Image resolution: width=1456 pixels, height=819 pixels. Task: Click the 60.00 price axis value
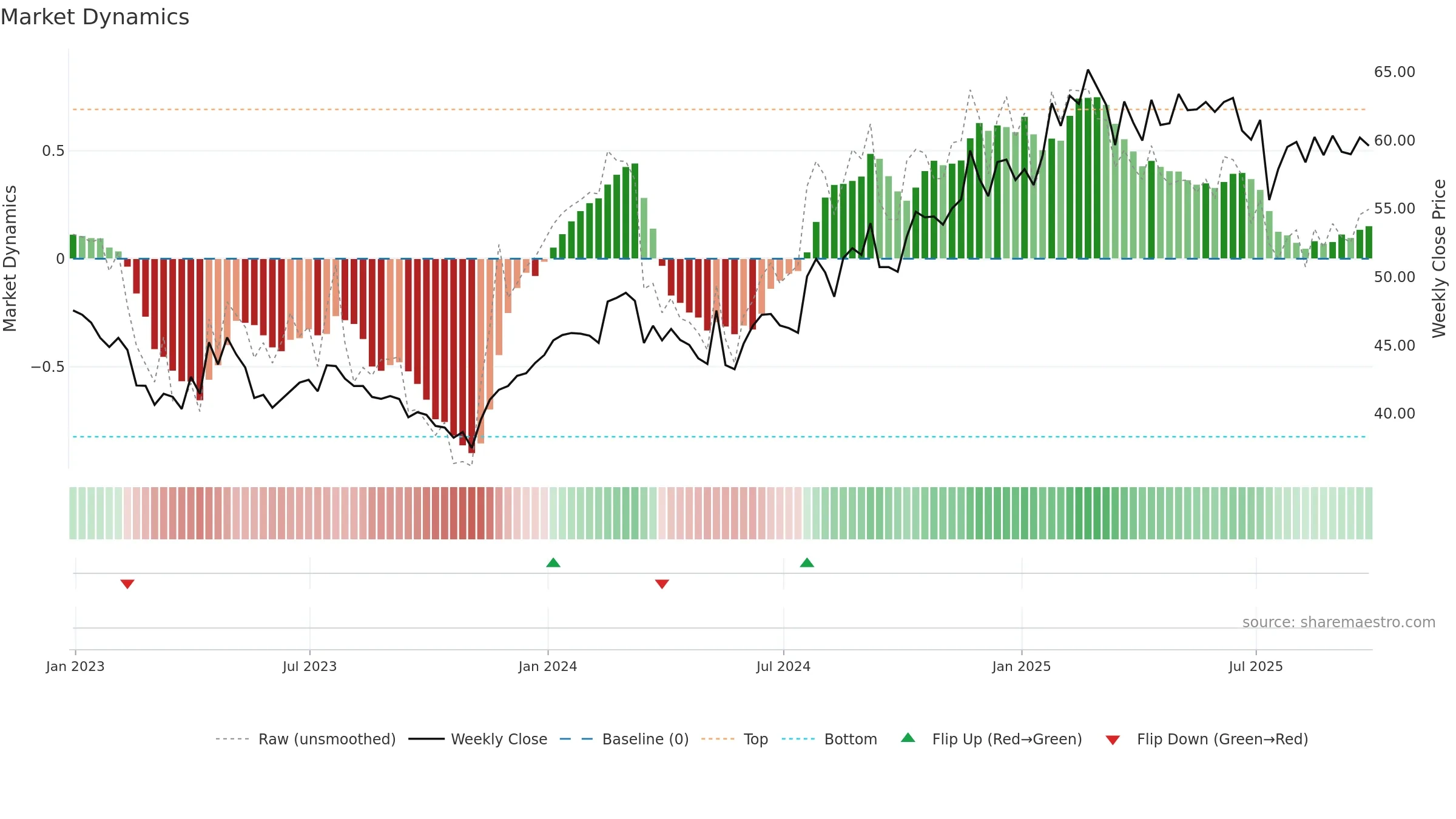pos(1395,140)
